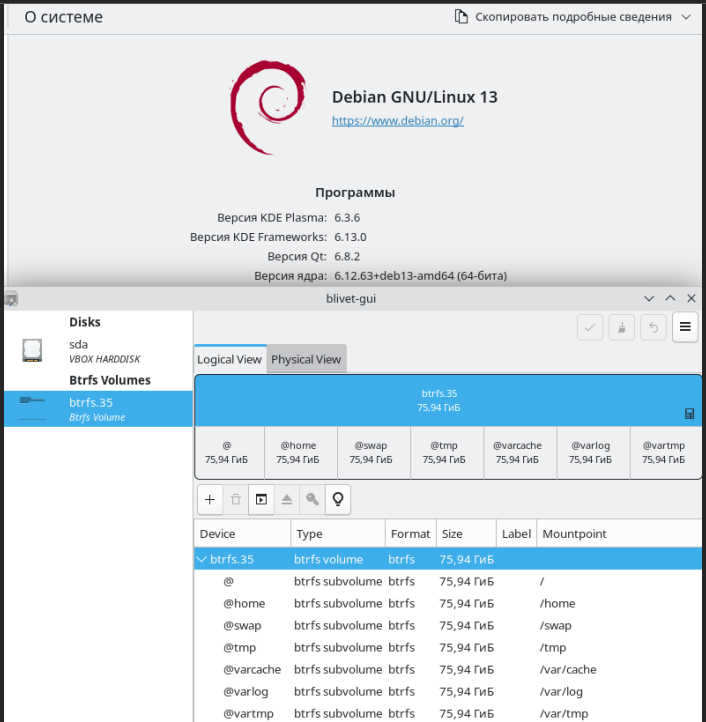Select the @vartmp subvolume block

(666, 453)
